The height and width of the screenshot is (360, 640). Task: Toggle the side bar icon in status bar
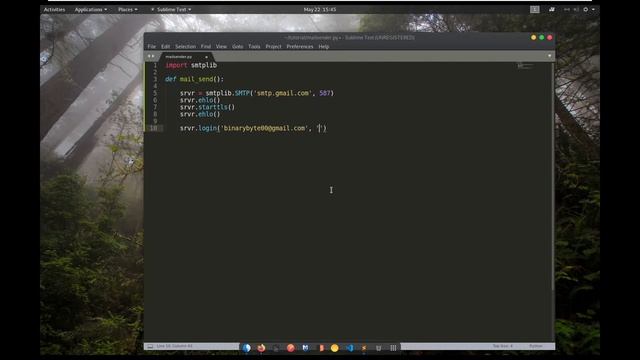click(x=150, y=346)
